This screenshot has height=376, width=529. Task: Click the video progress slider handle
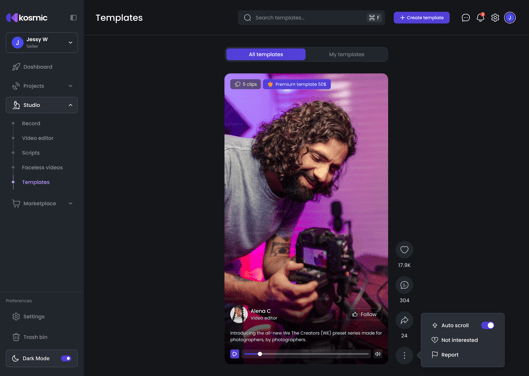coord(260,354)
